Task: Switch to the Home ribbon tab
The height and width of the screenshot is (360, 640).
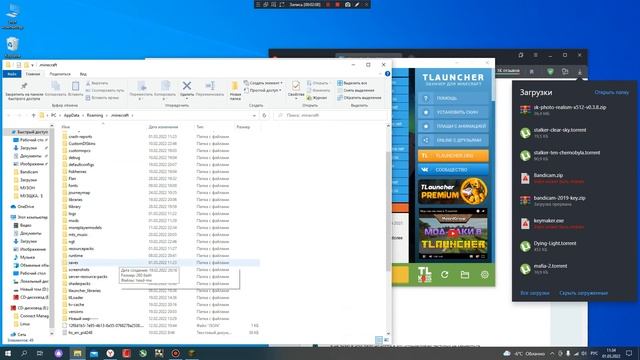Action: [33, 74]
